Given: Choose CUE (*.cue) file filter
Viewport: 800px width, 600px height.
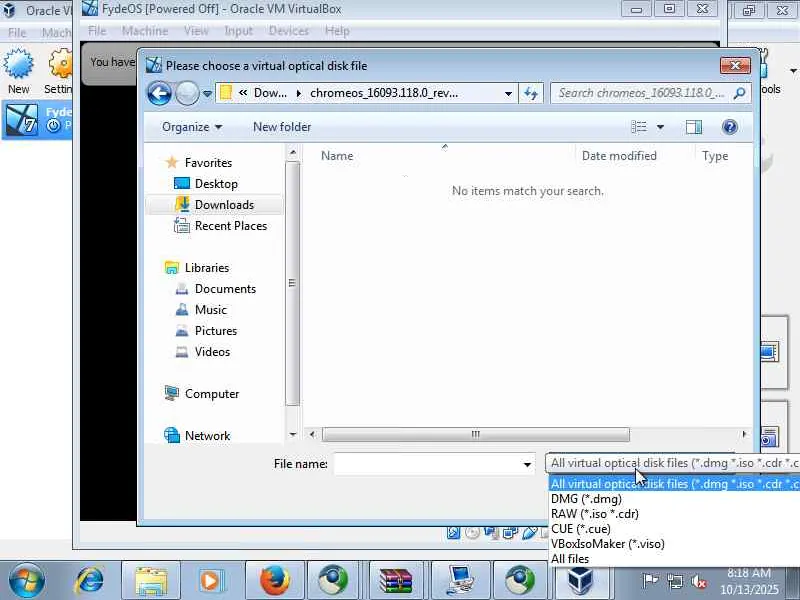Looking at the screenshot, I should [x=581, y=529].
